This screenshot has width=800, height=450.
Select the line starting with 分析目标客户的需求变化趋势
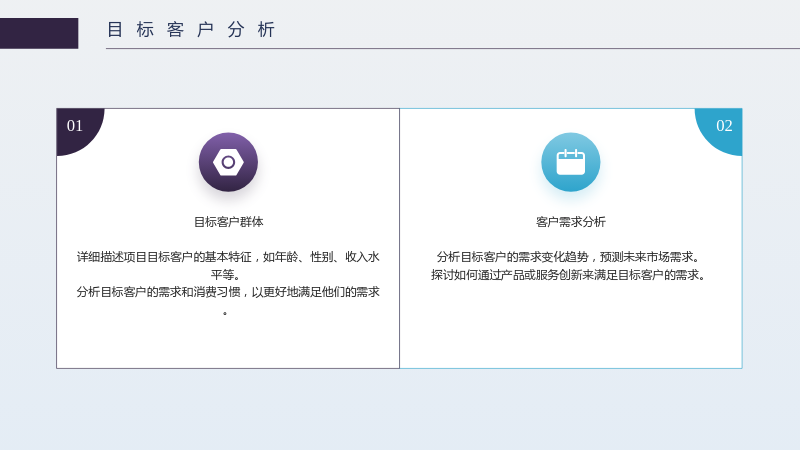pos(570,257)
